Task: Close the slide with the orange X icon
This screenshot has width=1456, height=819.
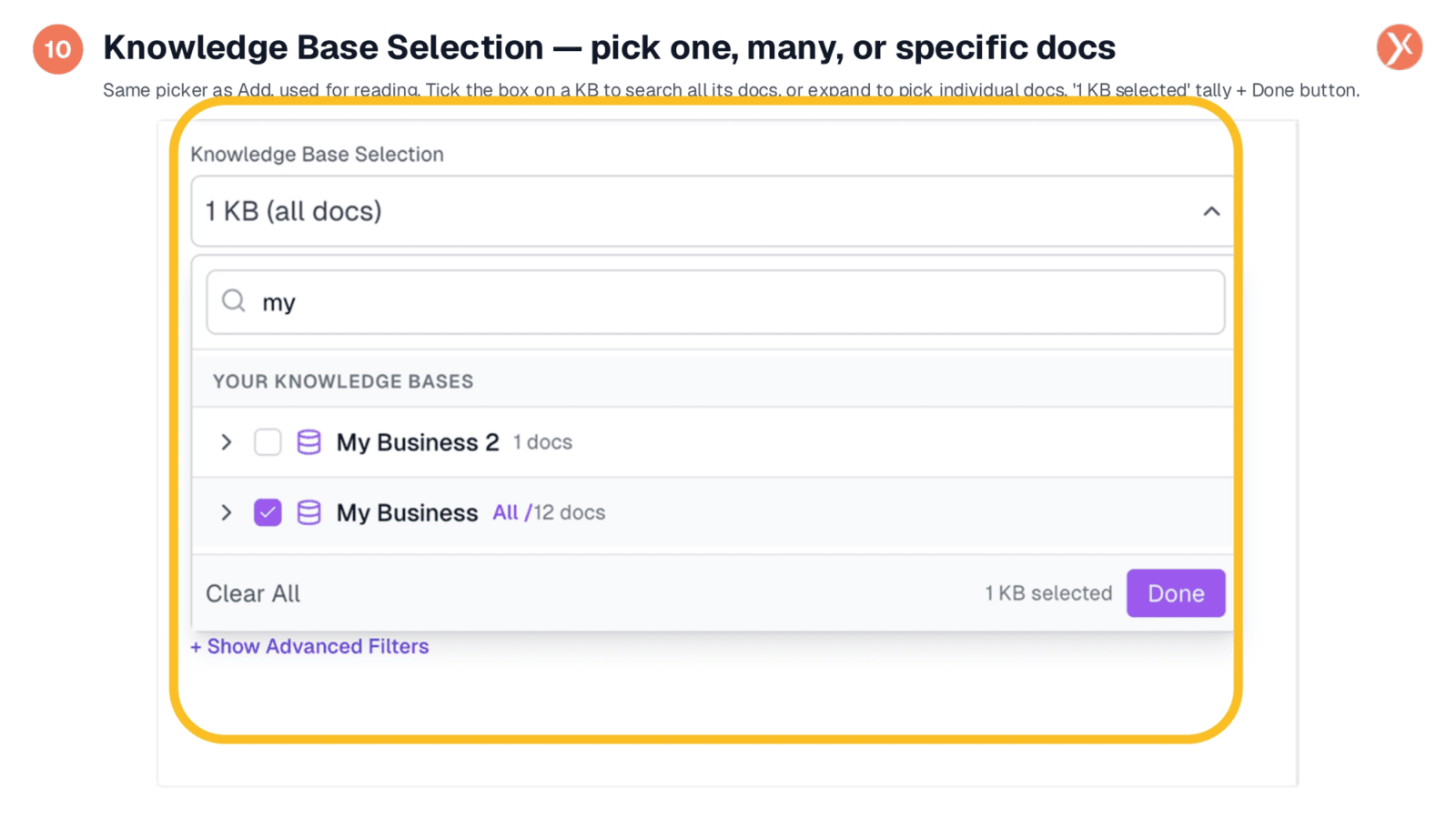Action: click(1399, 47)
